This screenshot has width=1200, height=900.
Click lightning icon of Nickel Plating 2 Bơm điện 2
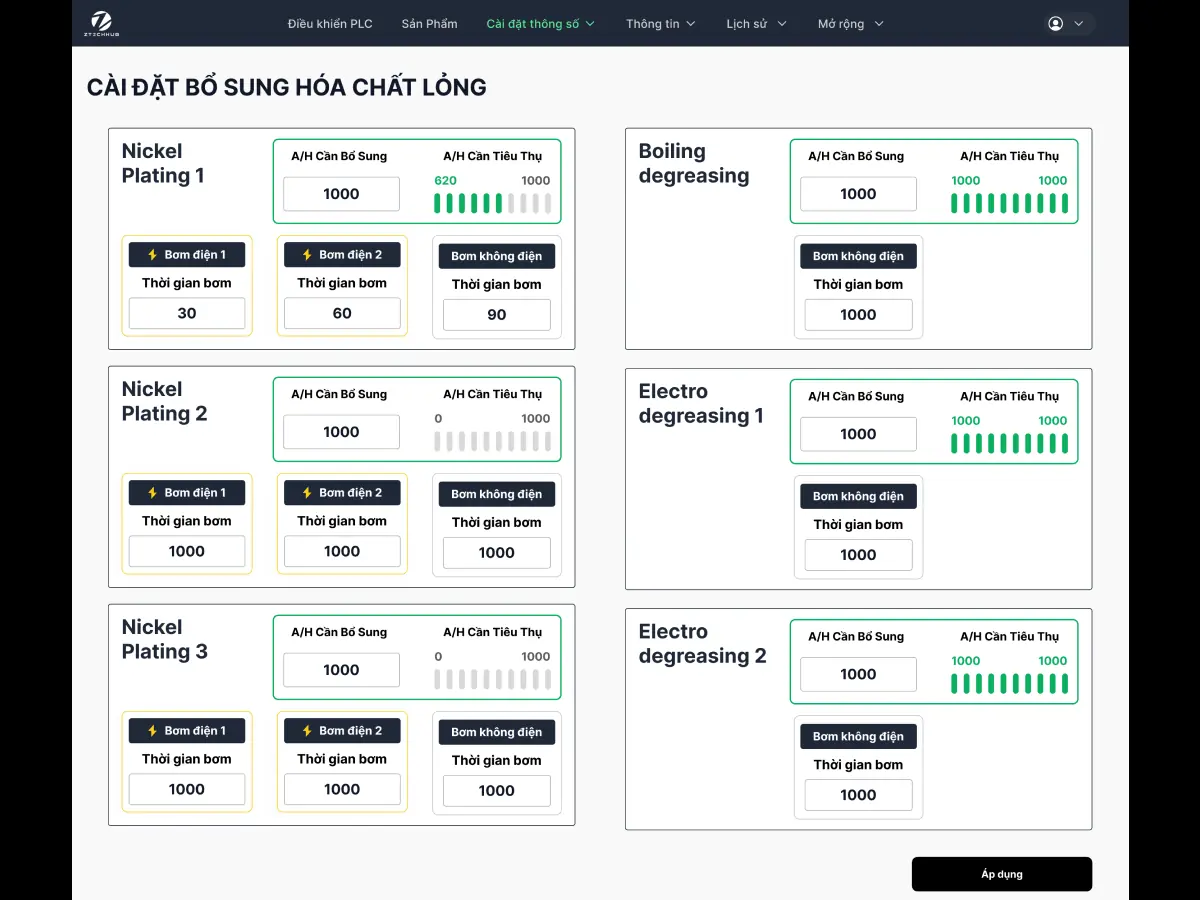coord(307,493)
